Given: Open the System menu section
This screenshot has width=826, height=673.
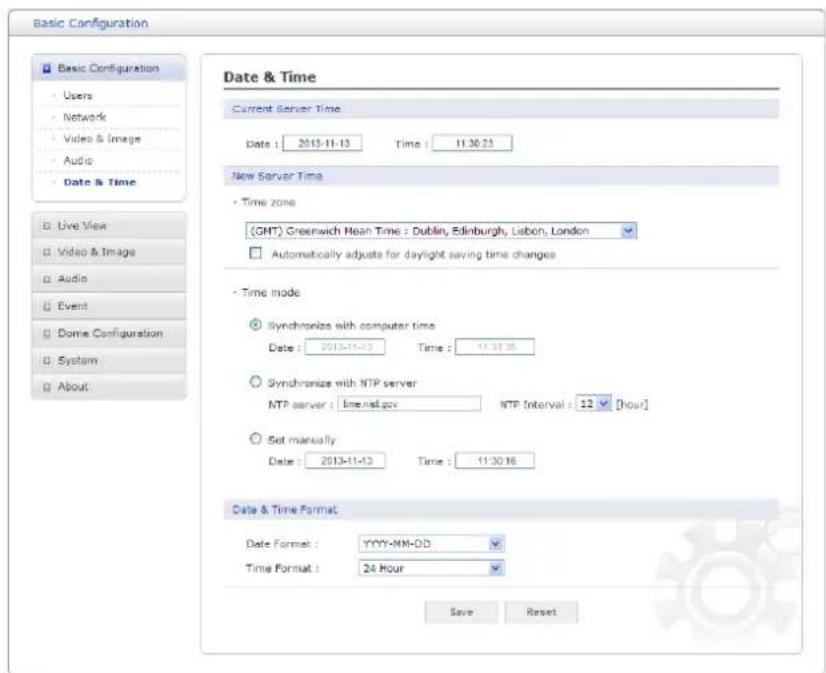Looking at the screenshot, I should (109, 361).
